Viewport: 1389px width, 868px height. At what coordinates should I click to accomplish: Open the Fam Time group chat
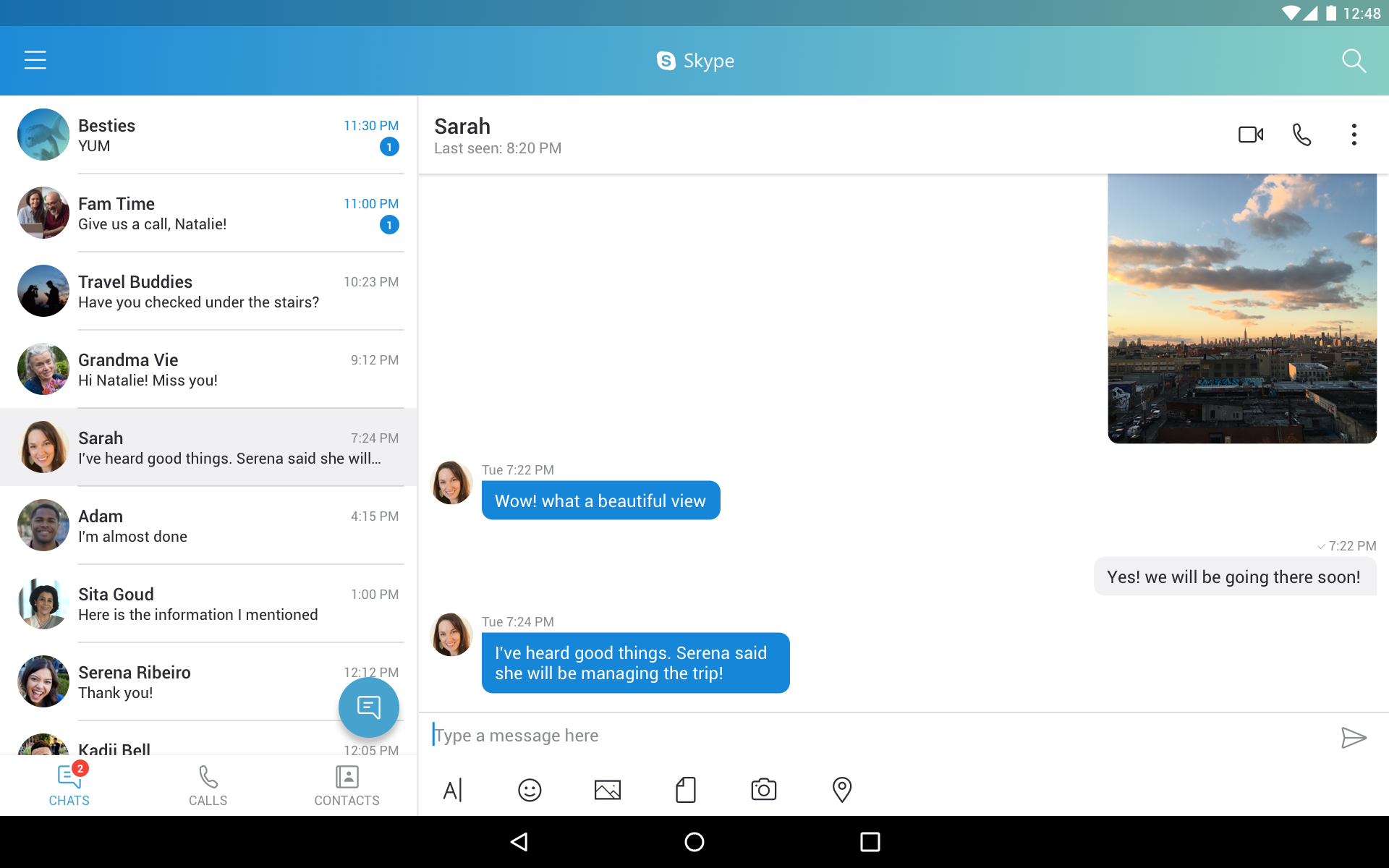(208, 213)
